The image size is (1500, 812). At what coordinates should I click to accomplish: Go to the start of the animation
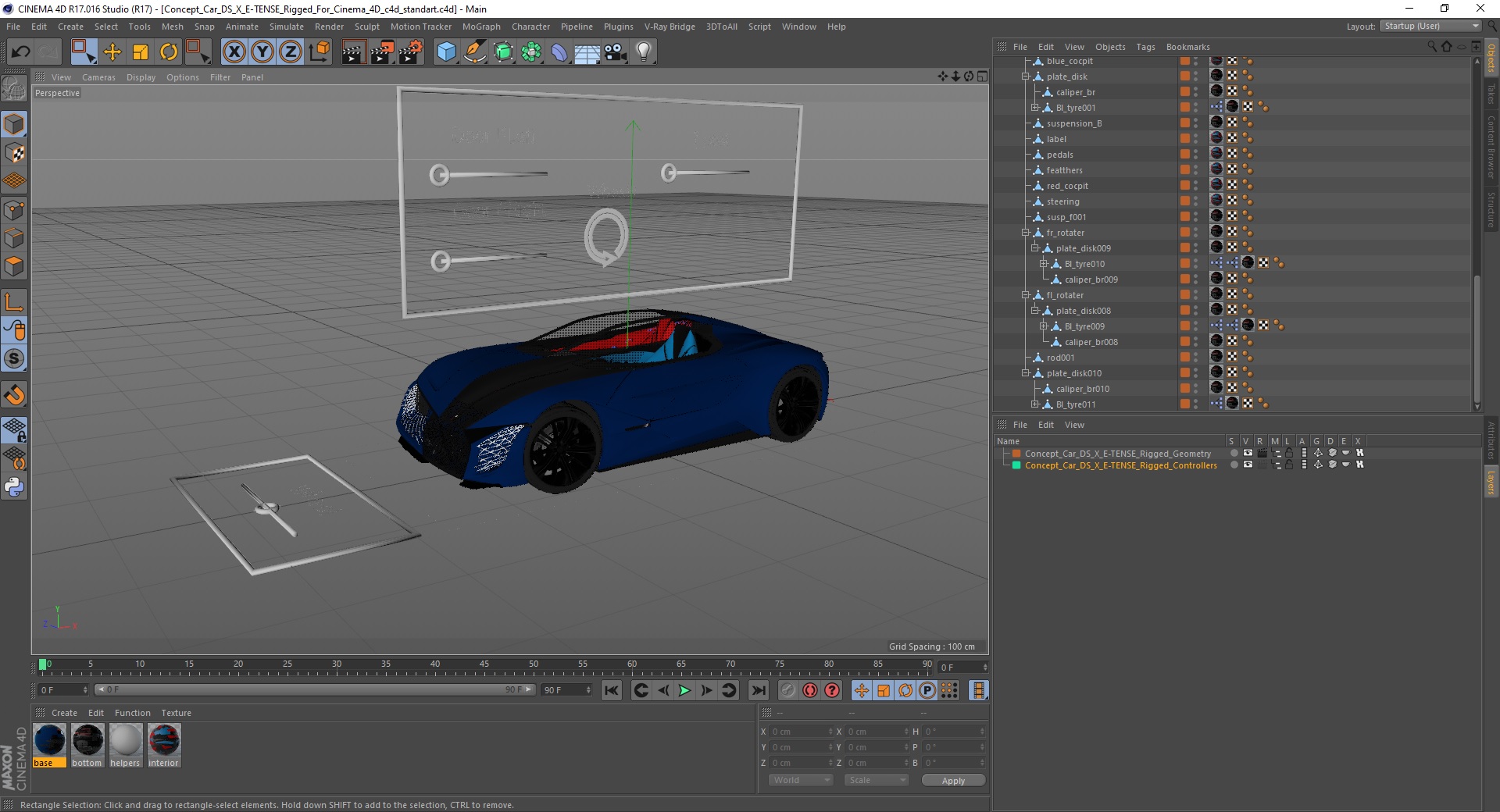pos(612,690)
